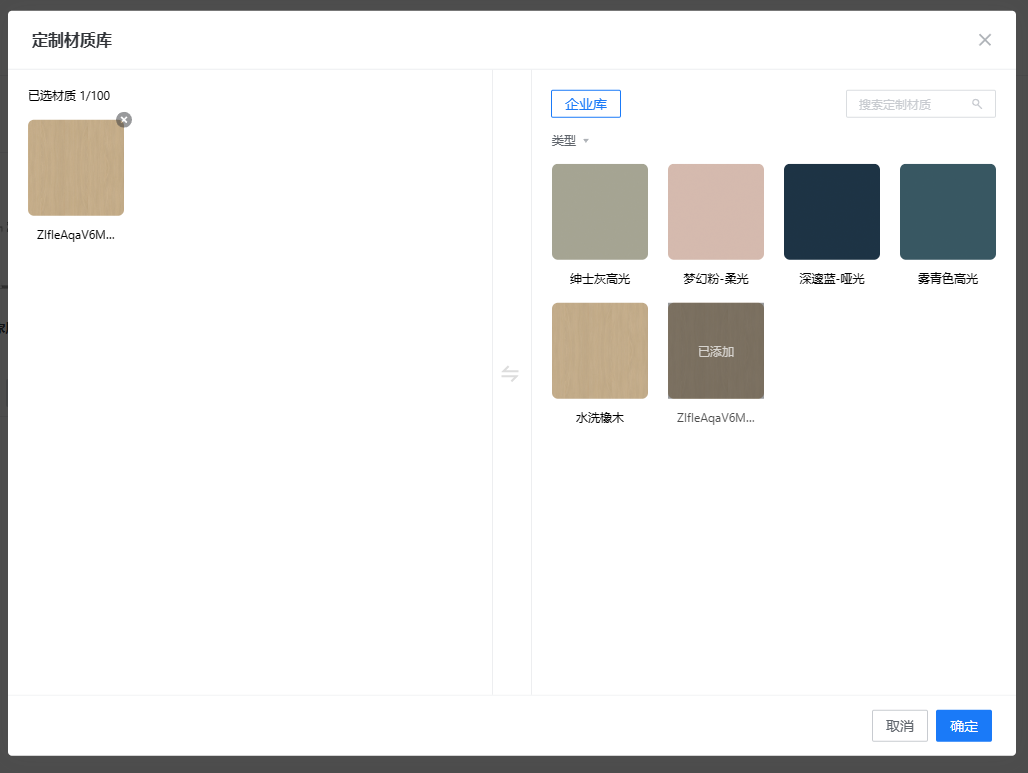Click the selected material thumbnail under 已选材质
The width and height of the screenshot is (1028, 773).
tap(76, 168)
